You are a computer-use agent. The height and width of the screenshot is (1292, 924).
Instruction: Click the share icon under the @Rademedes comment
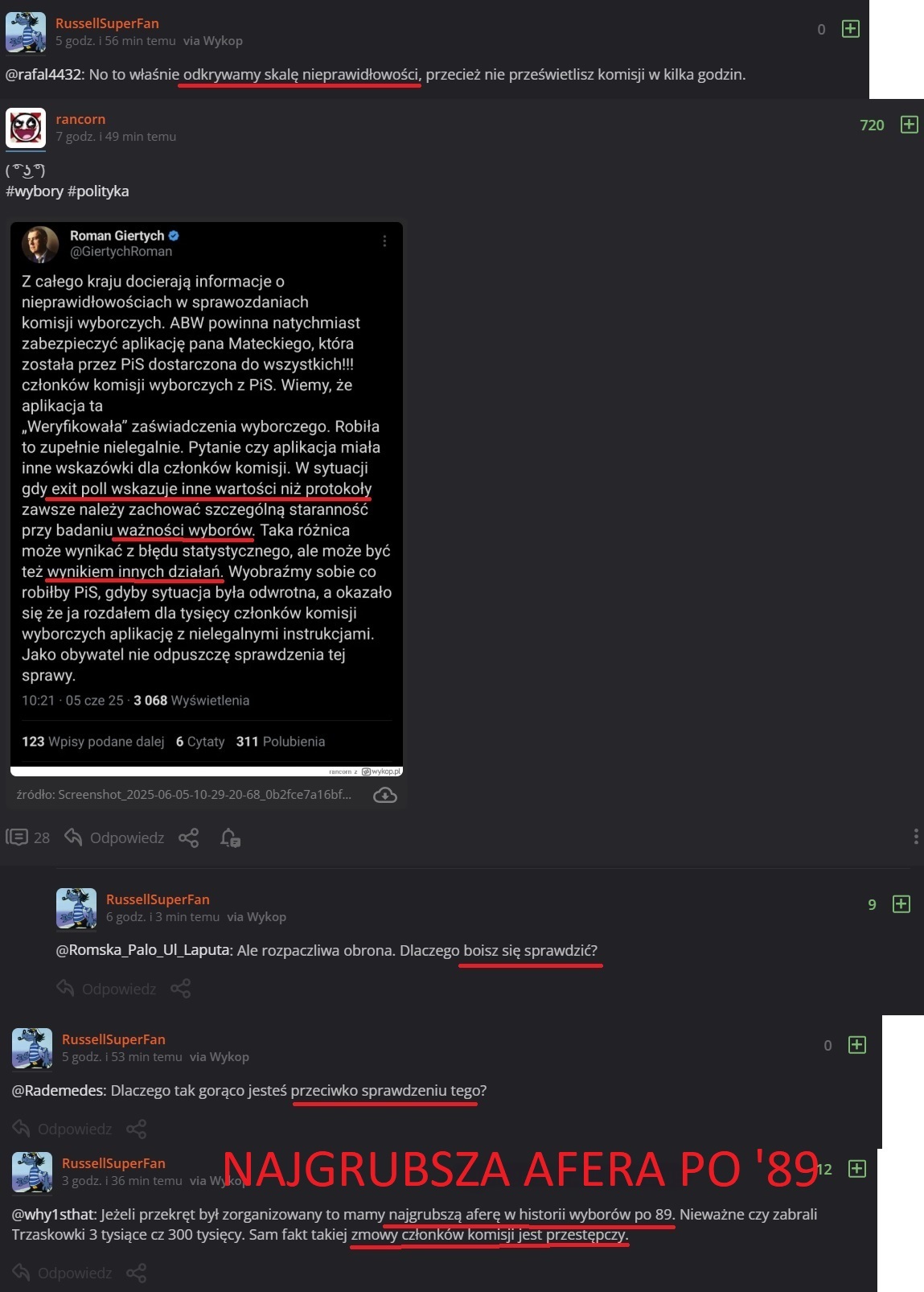click(x=137, y=1129)
